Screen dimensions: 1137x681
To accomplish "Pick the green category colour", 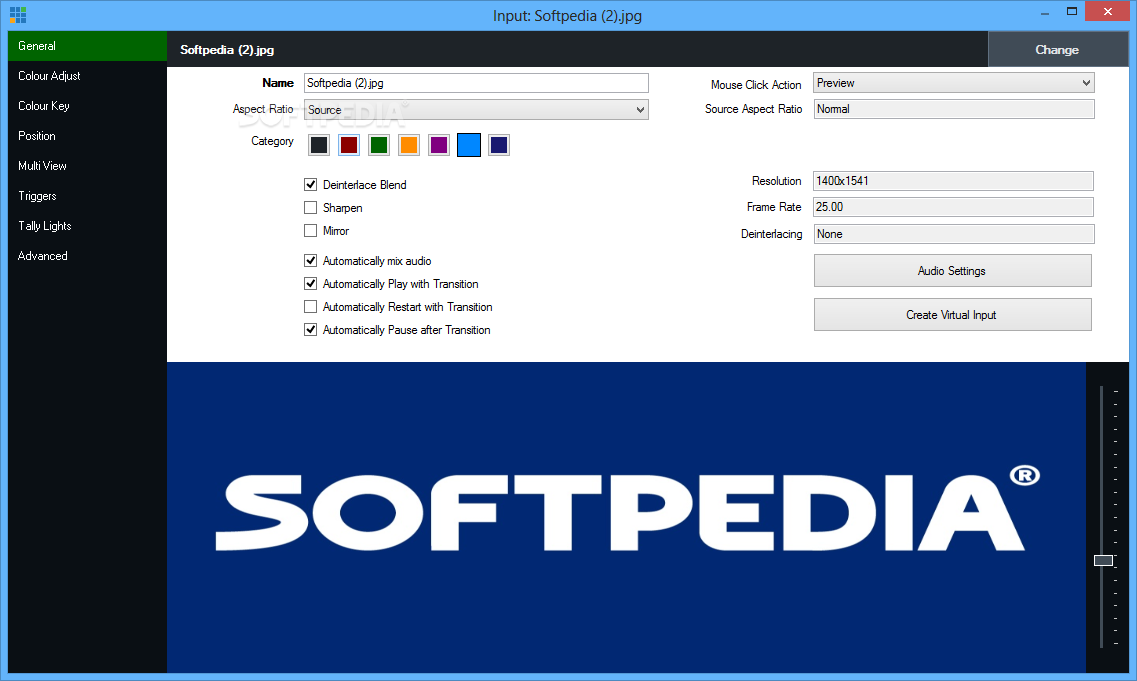I will point(379,145).
